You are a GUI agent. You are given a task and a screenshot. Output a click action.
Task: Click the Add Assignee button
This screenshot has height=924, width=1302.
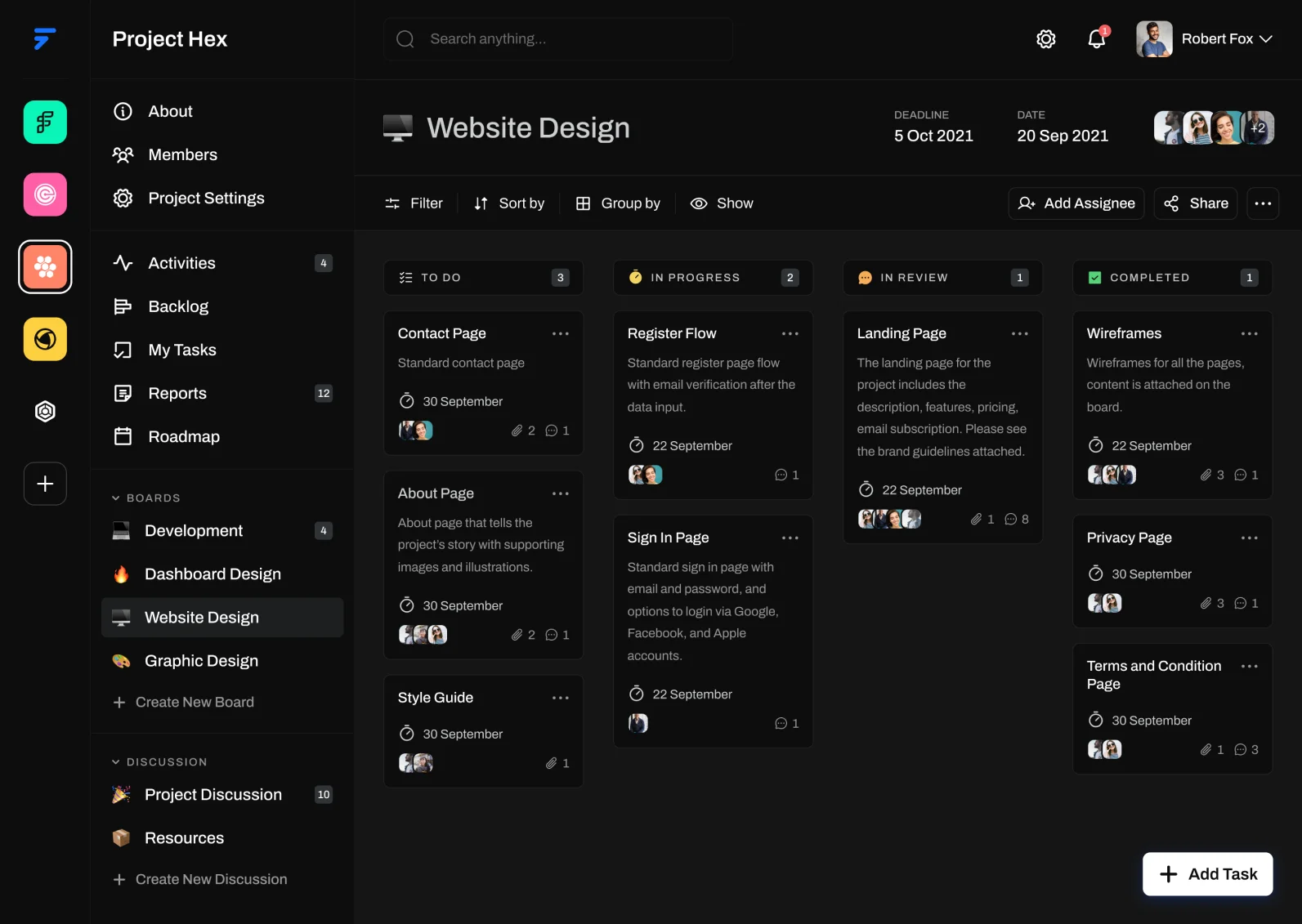coord(1076,203)
